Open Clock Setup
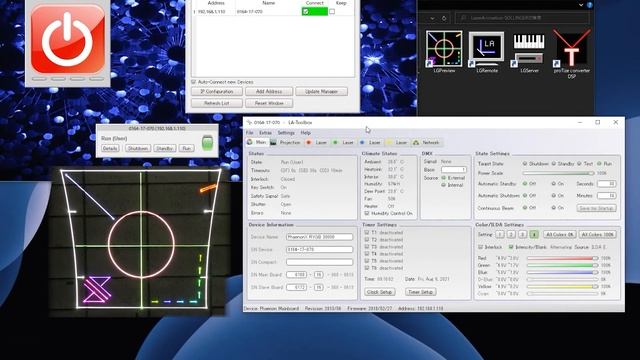 click(x=380, y=292)
